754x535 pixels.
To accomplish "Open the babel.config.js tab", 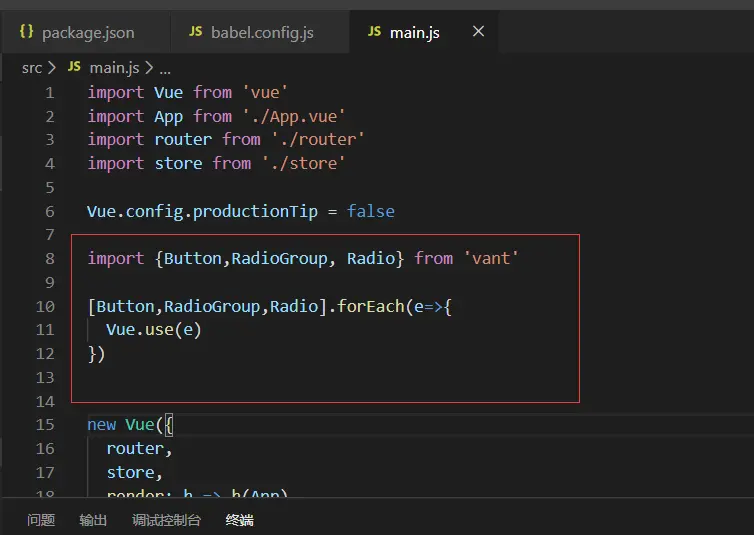I will (x=262, y=33).
